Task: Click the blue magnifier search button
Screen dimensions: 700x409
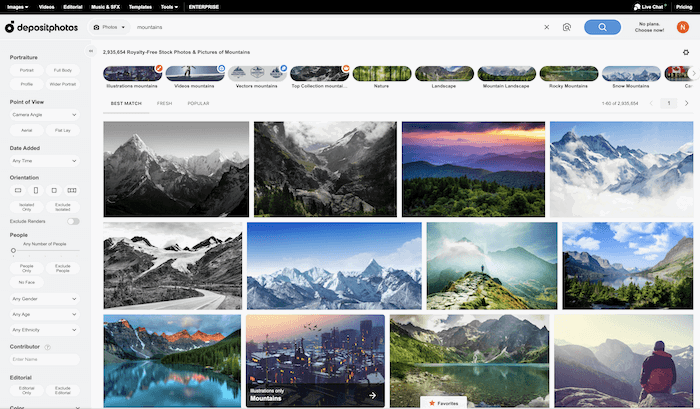Action: coord(602,27)
